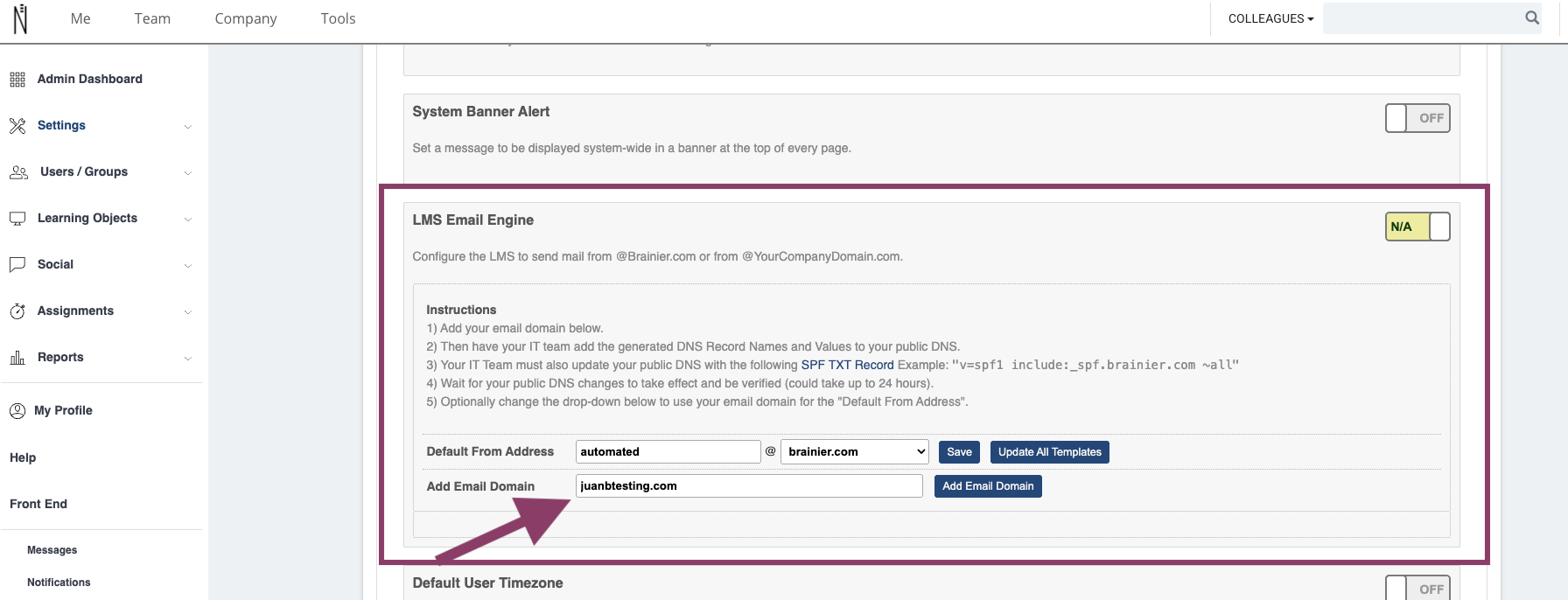The height and width of the screenshot is (600, 1568).
Task: Open Notifications in the sidebar
Action: [x=59, y=583]
